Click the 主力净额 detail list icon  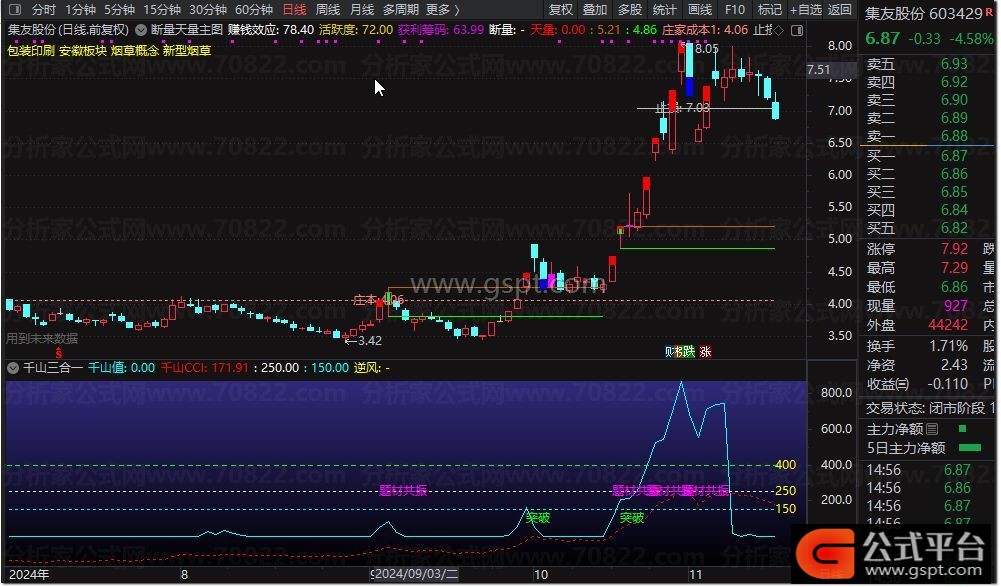[932, 429]
